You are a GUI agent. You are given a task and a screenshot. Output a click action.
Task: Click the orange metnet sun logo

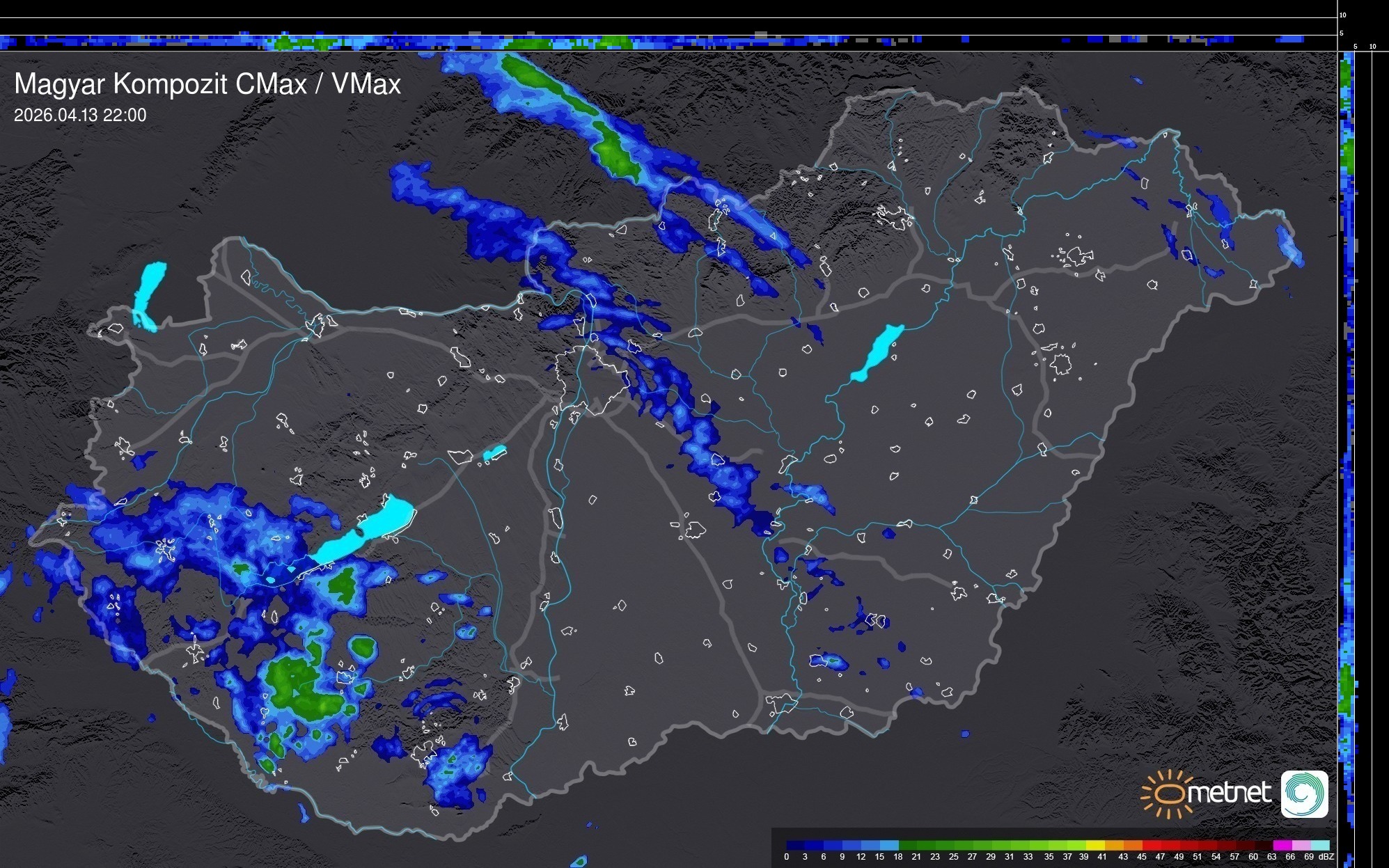(1168, 794)
